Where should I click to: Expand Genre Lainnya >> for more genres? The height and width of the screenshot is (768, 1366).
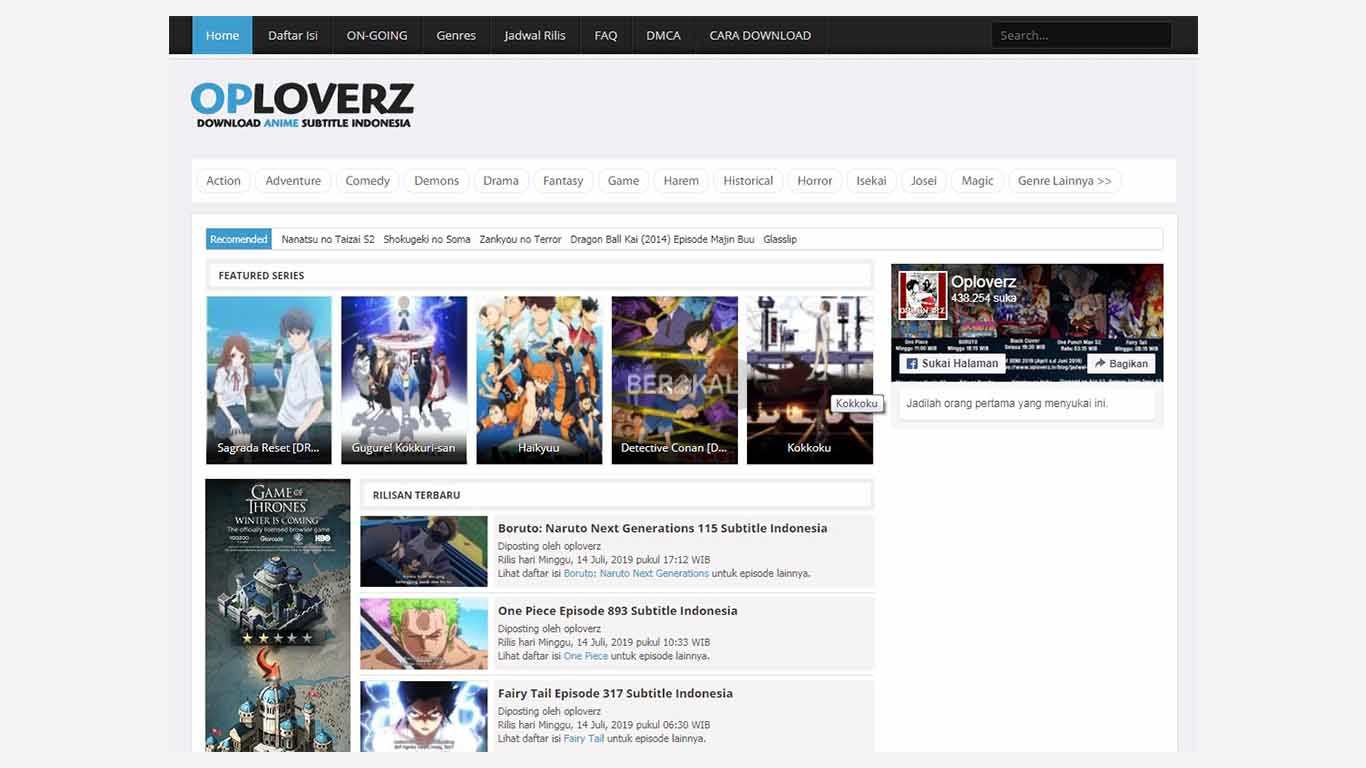click(1064, 181)
